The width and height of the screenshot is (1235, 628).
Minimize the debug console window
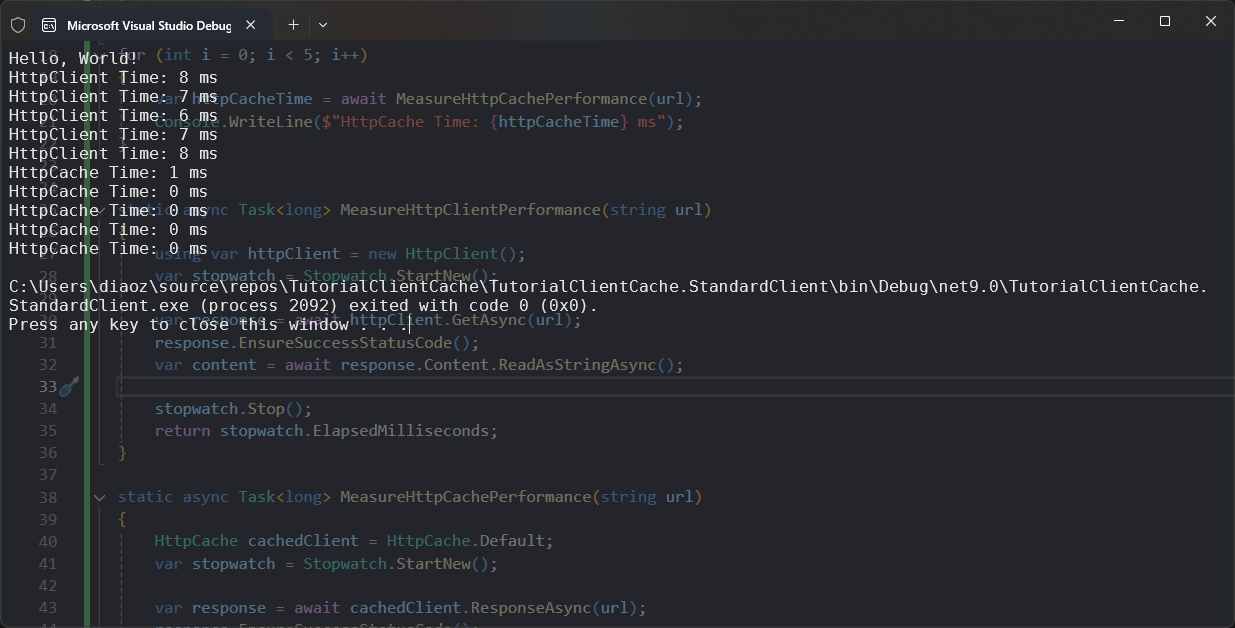click(1118, 21)
